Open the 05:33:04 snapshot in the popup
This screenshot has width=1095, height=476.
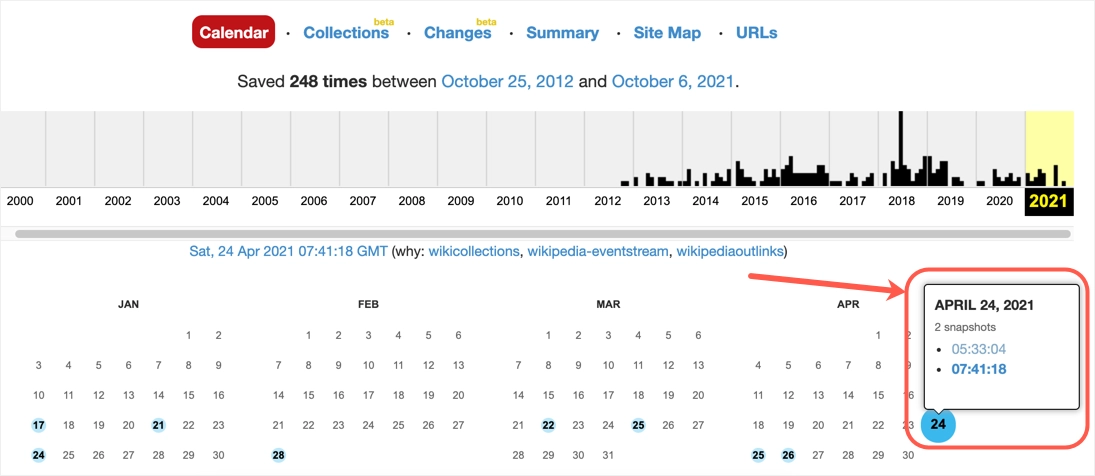pos(977,349)
